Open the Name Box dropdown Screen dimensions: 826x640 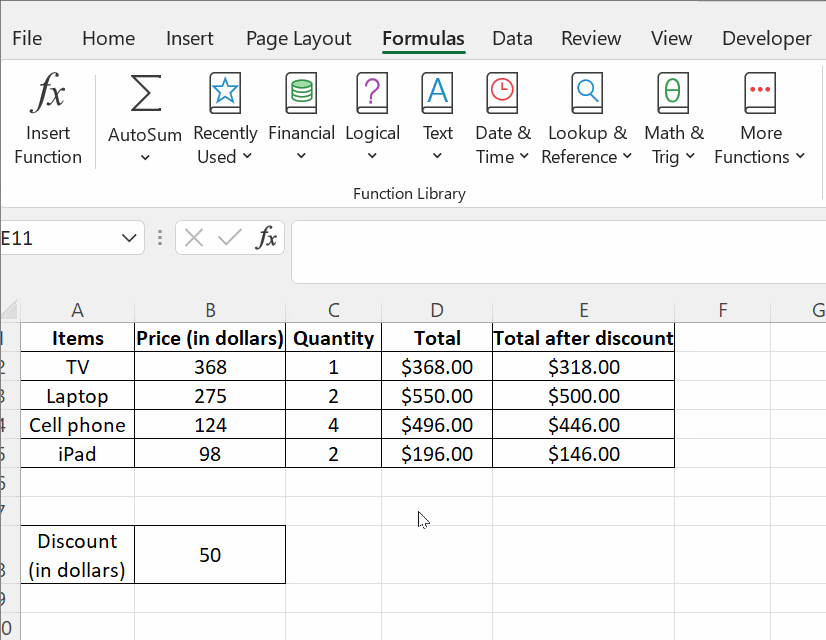point(128,238)
